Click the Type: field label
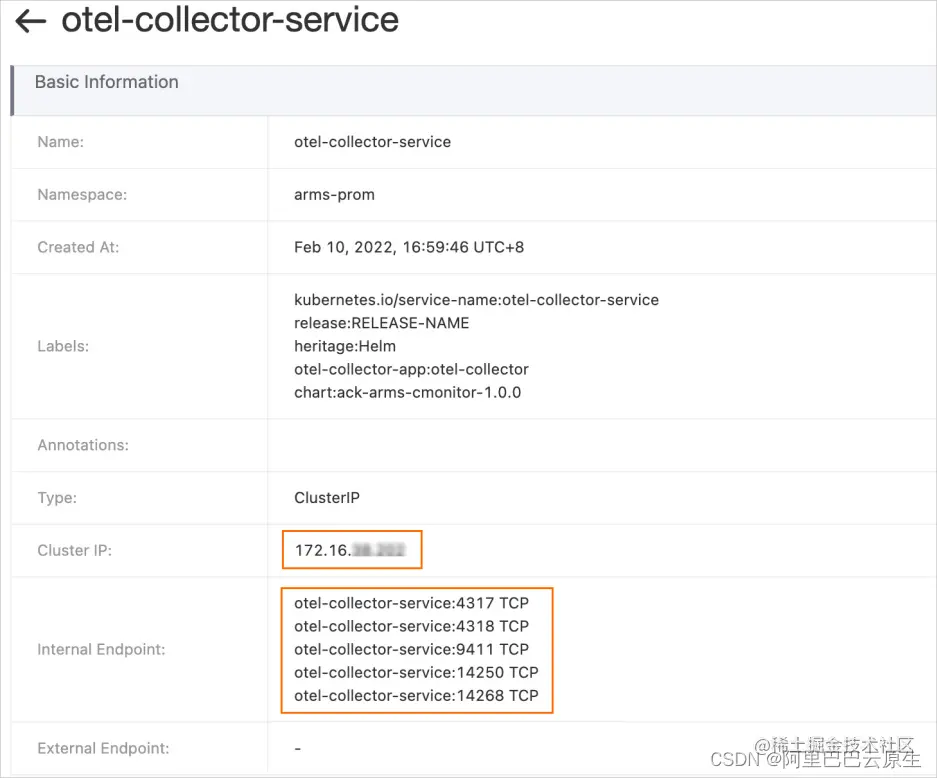The image size is (937, 778). [57, 498]
